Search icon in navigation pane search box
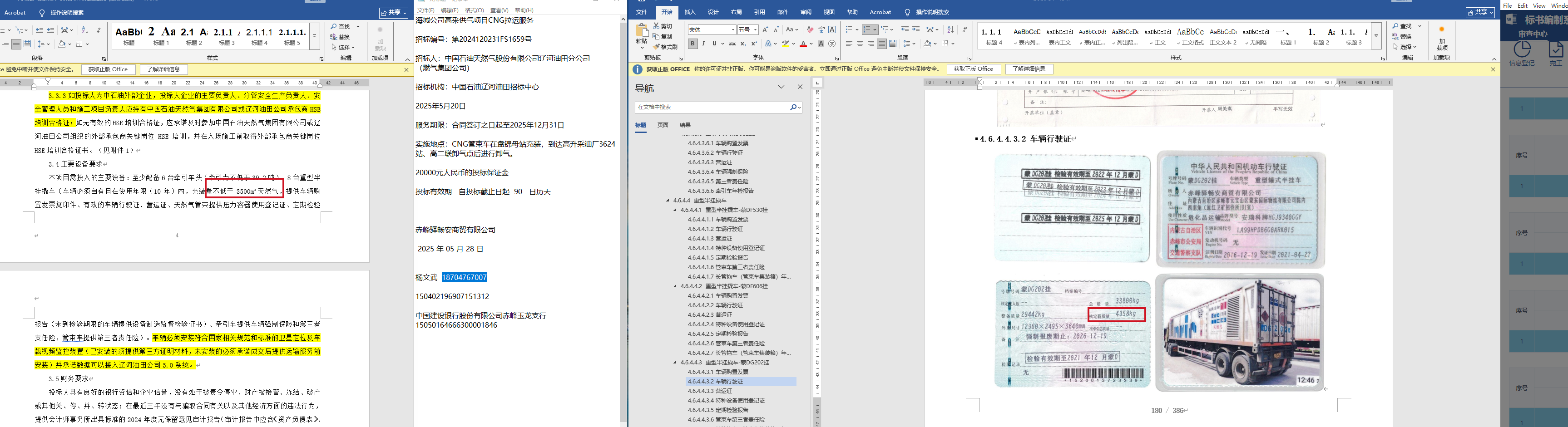This screenshot has height=427, width=1568. [x=794, y=107]
